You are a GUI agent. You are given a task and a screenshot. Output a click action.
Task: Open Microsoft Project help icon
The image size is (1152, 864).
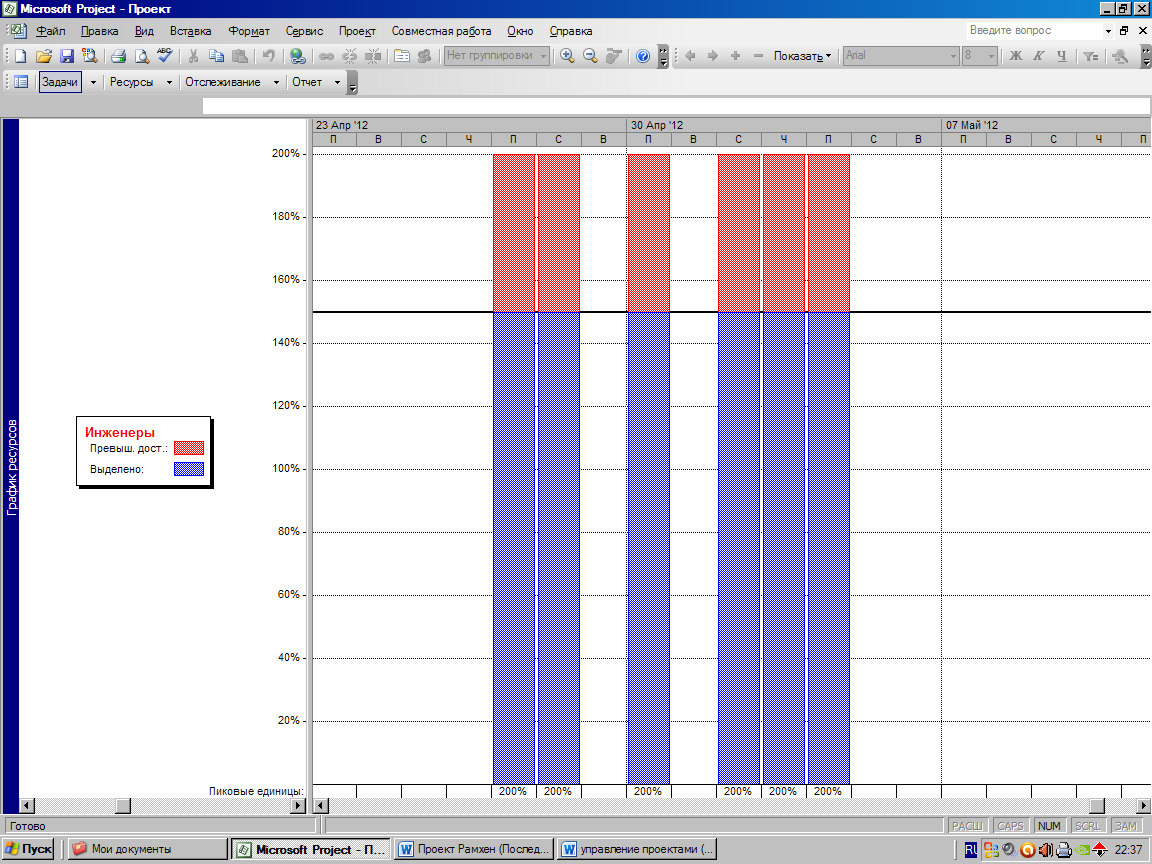(643, 56)
